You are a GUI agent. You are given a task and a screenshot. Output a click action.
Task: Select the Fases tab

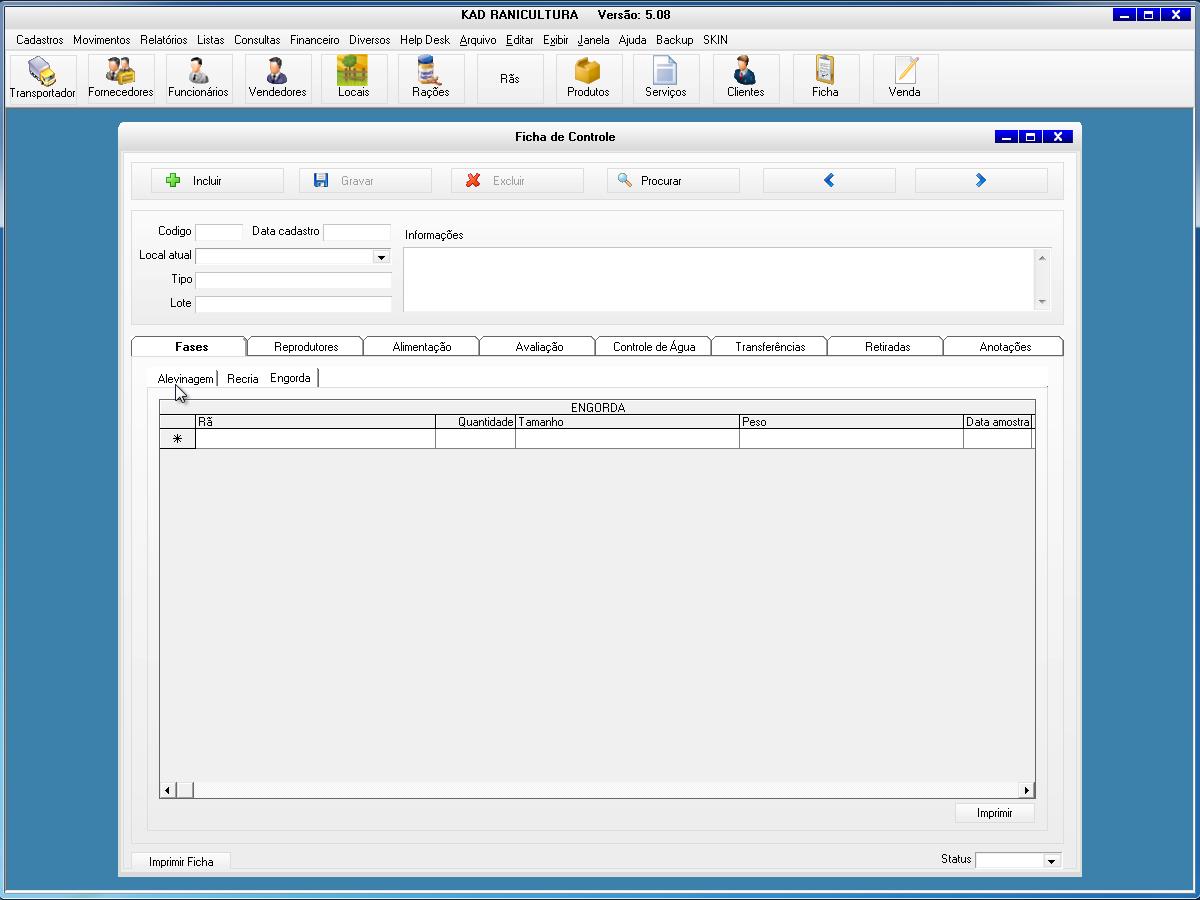point(190,347)
